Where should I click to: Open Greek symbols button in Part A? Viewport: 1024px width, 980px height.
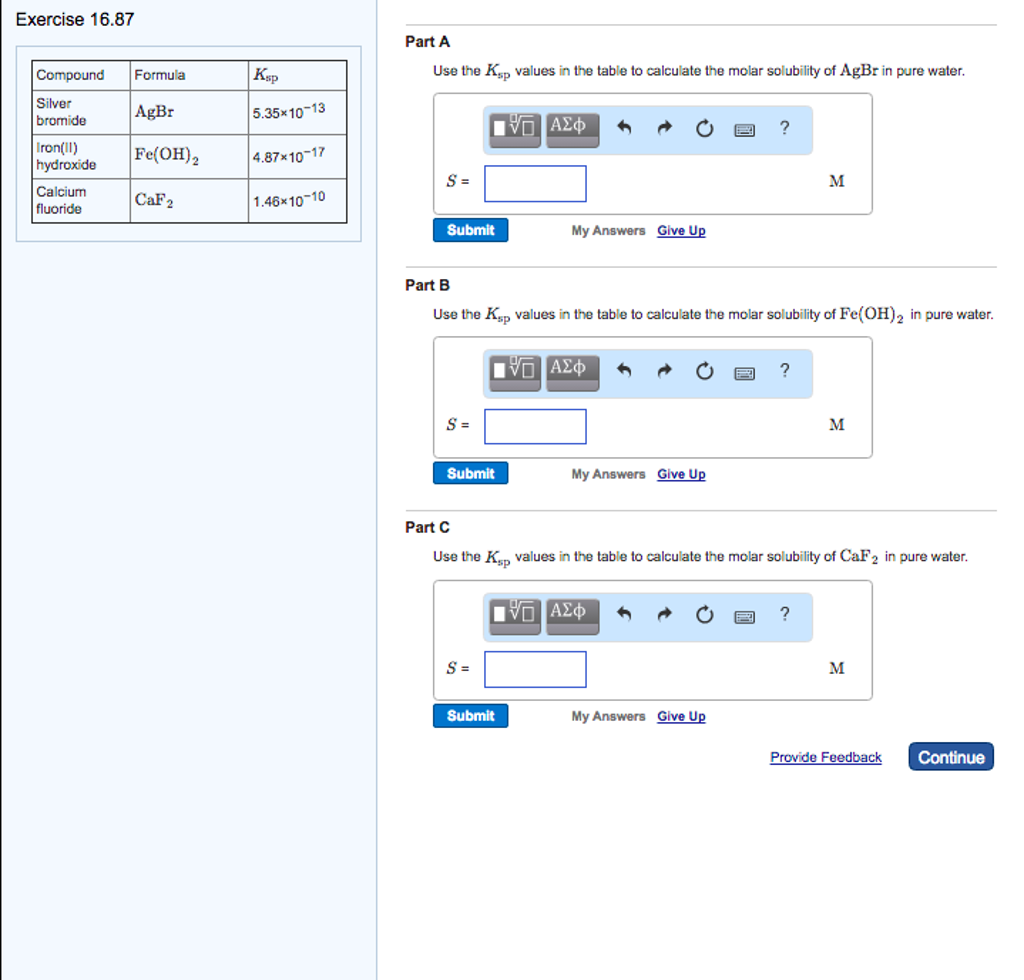[x=572, y=129]
